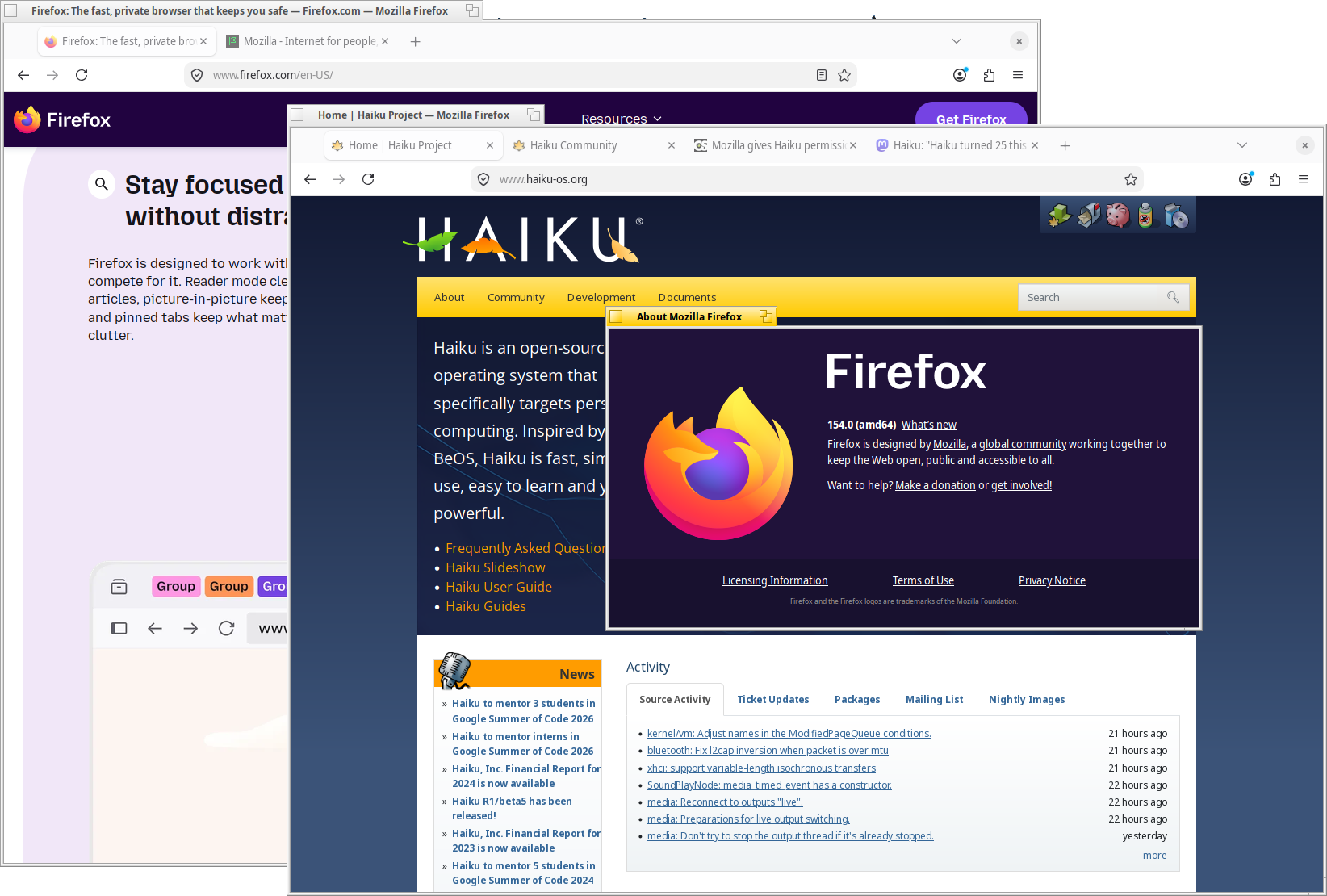The height and width of the screenshot is (896, 1327).
Task: Click the pink piggy bank donate icon
Action: [x=1118, y=216]
